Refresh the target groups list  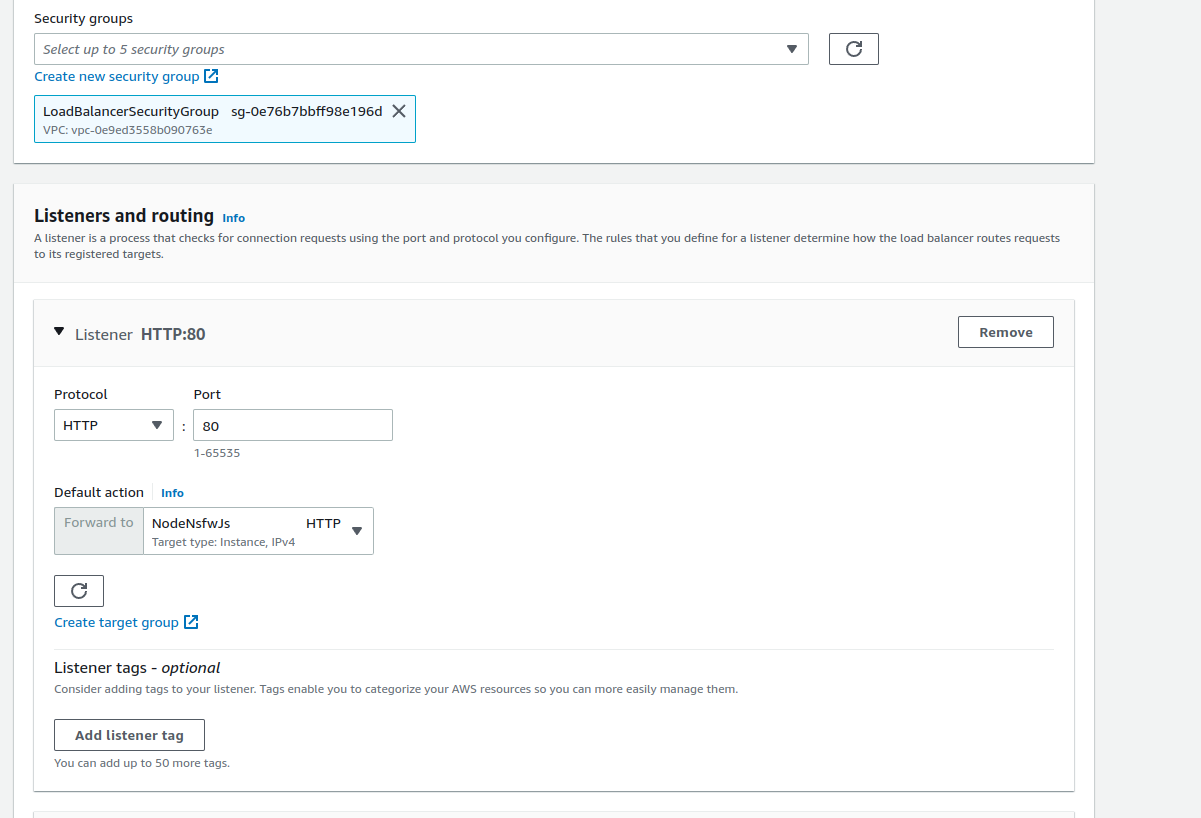[x=79, y=591]
